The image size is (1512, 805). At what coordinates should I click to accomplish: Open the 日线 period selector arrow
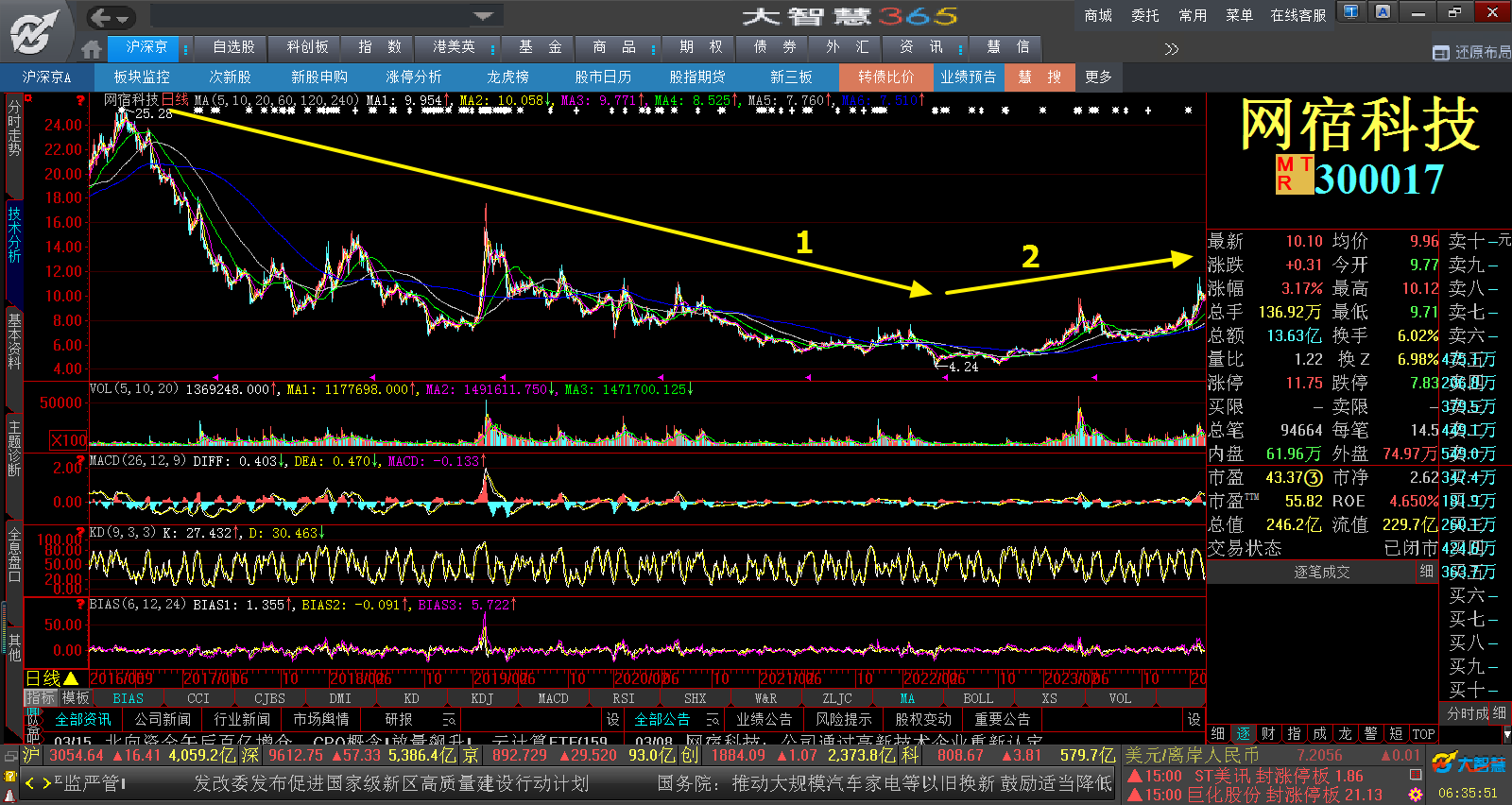pyautogui.click(x=71, y=678)
